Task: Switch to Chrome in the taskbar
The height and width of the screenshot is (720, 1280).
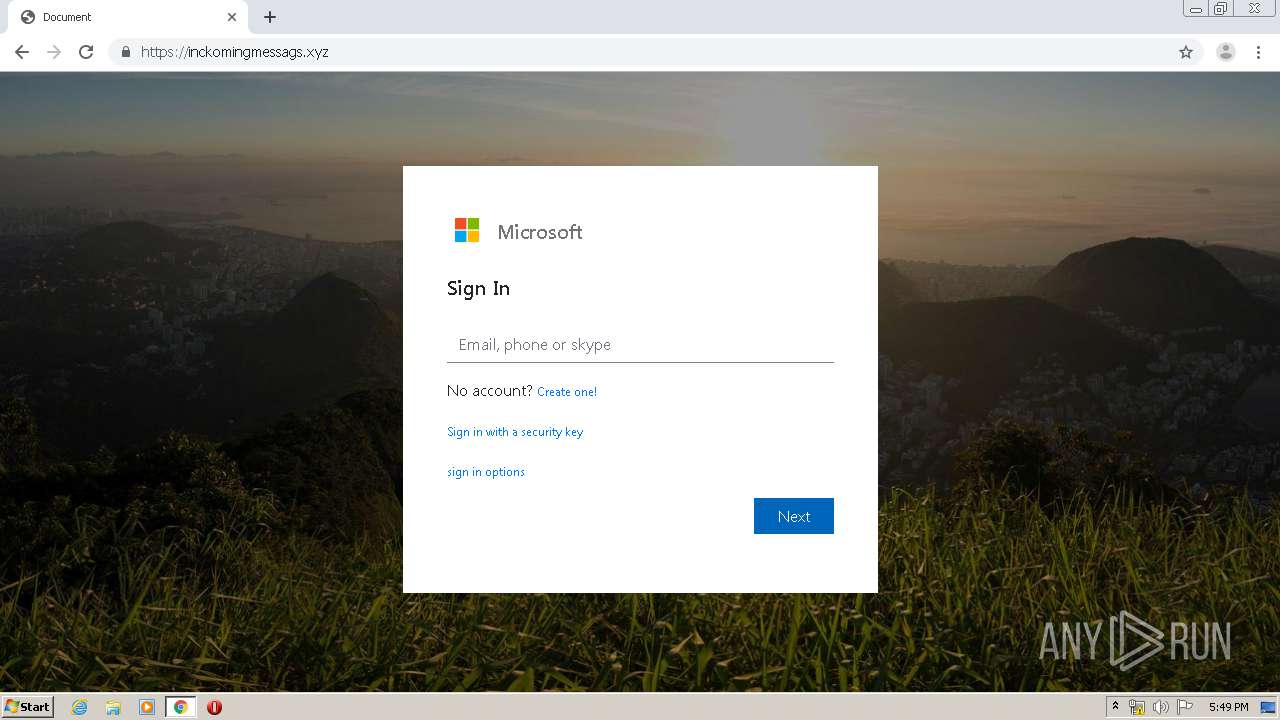Action: point(180,707)
